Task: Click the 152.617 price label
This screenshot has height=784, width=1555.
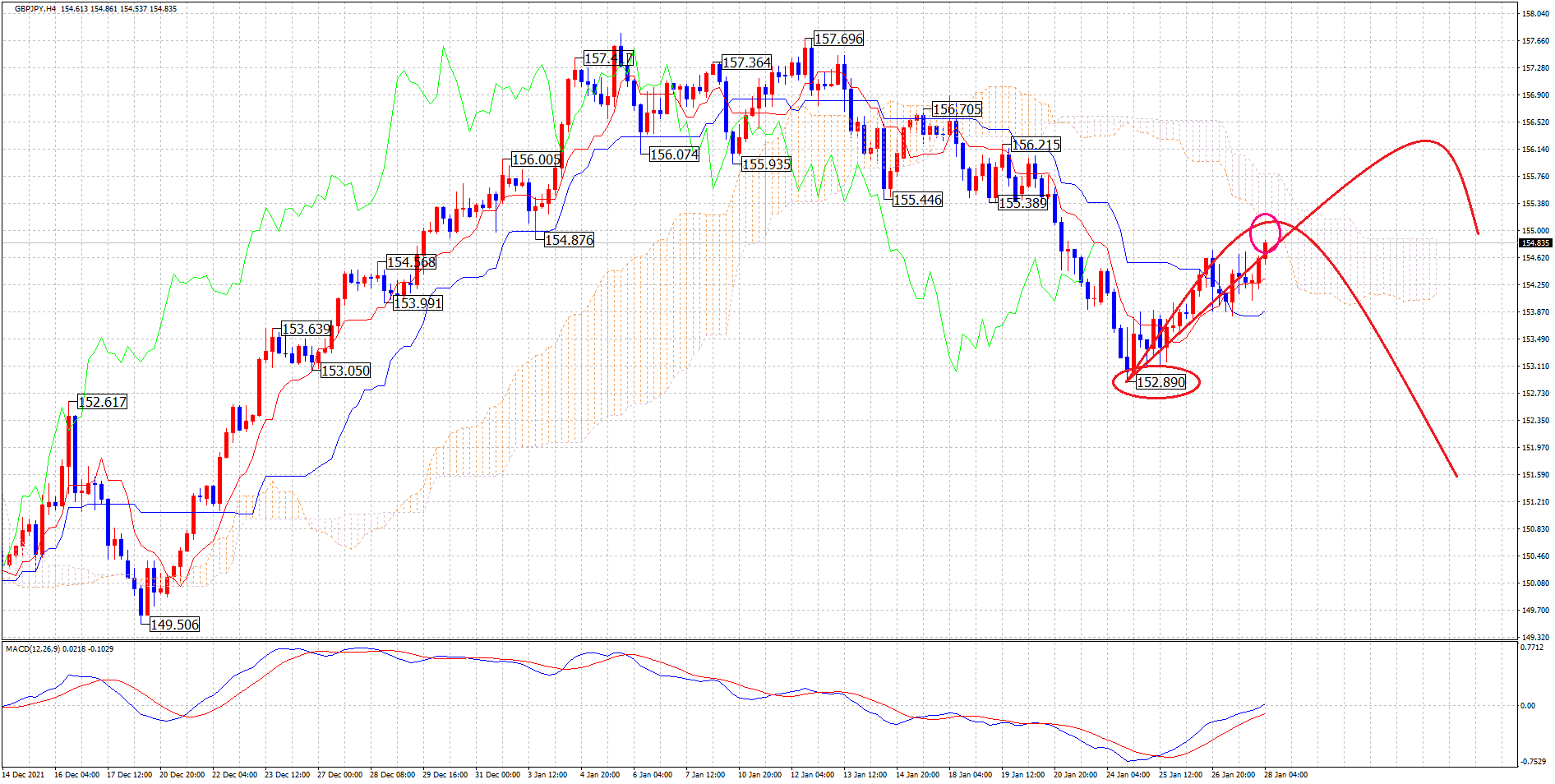Action: coord(102,402)
